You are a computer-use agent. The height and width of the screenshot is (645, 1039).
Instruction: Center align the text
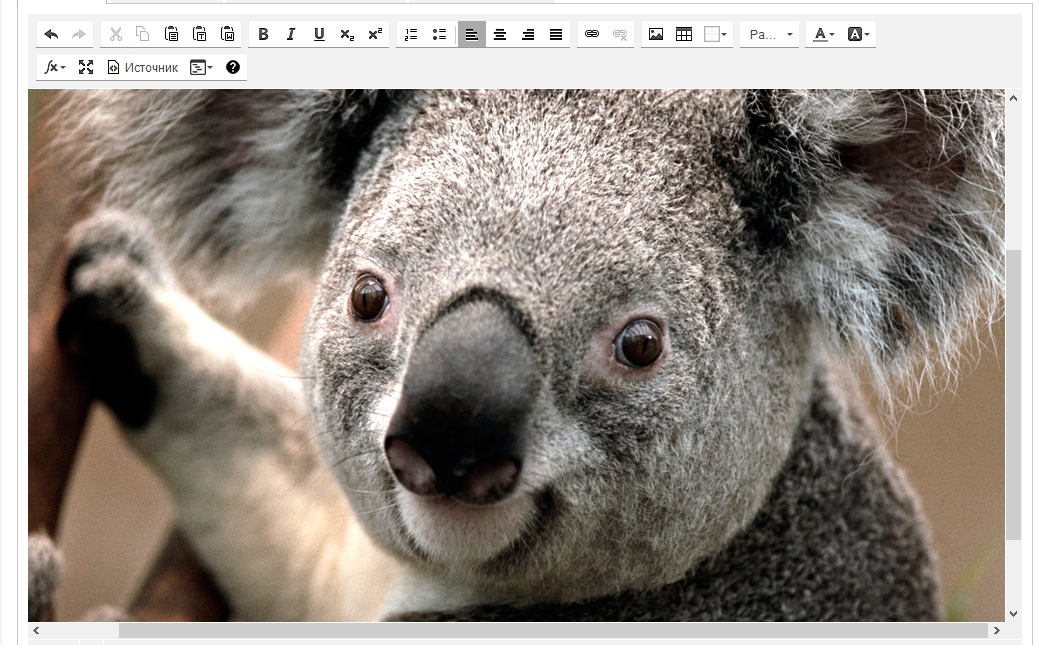[500, 34]
